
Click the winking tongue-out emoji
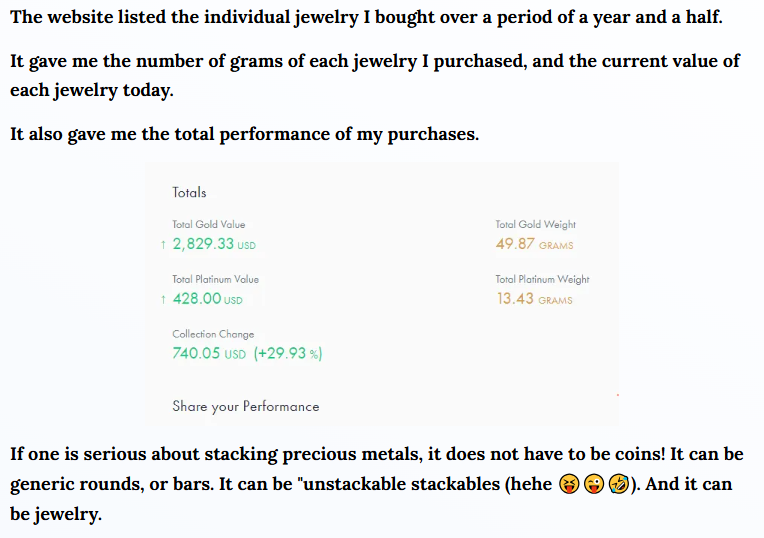pyautogui.click(x=594, y=484)
